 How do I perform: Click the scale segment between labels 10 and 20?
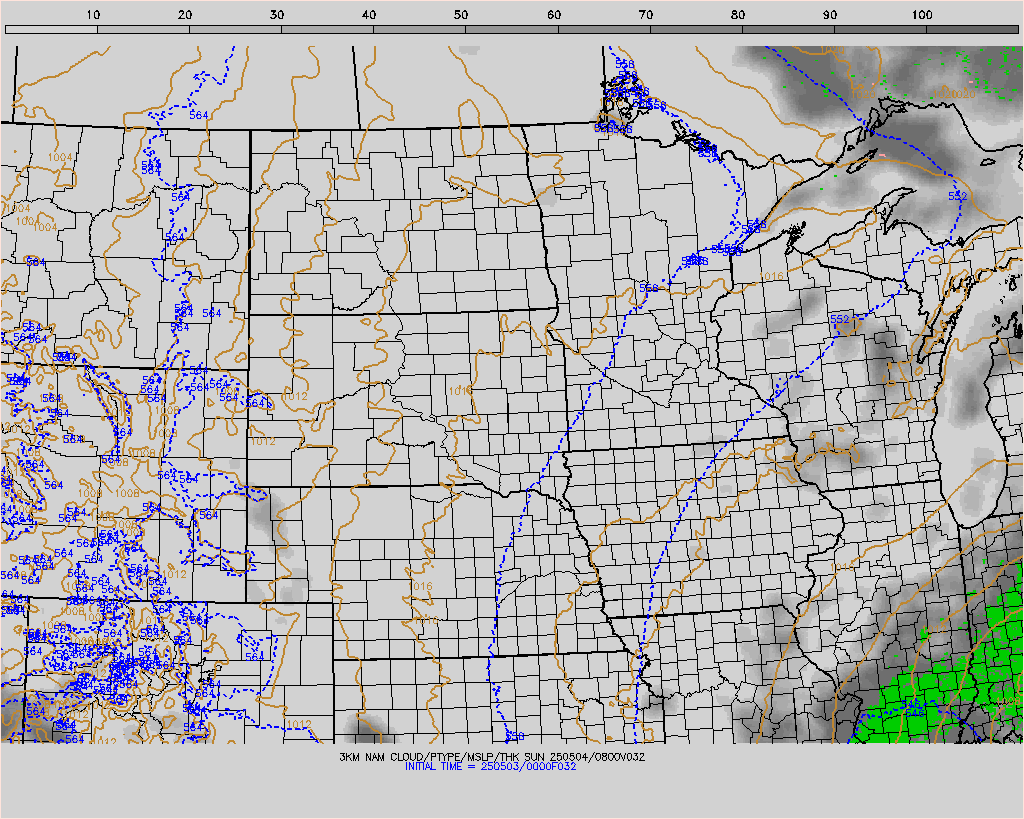tap(144, 29)
